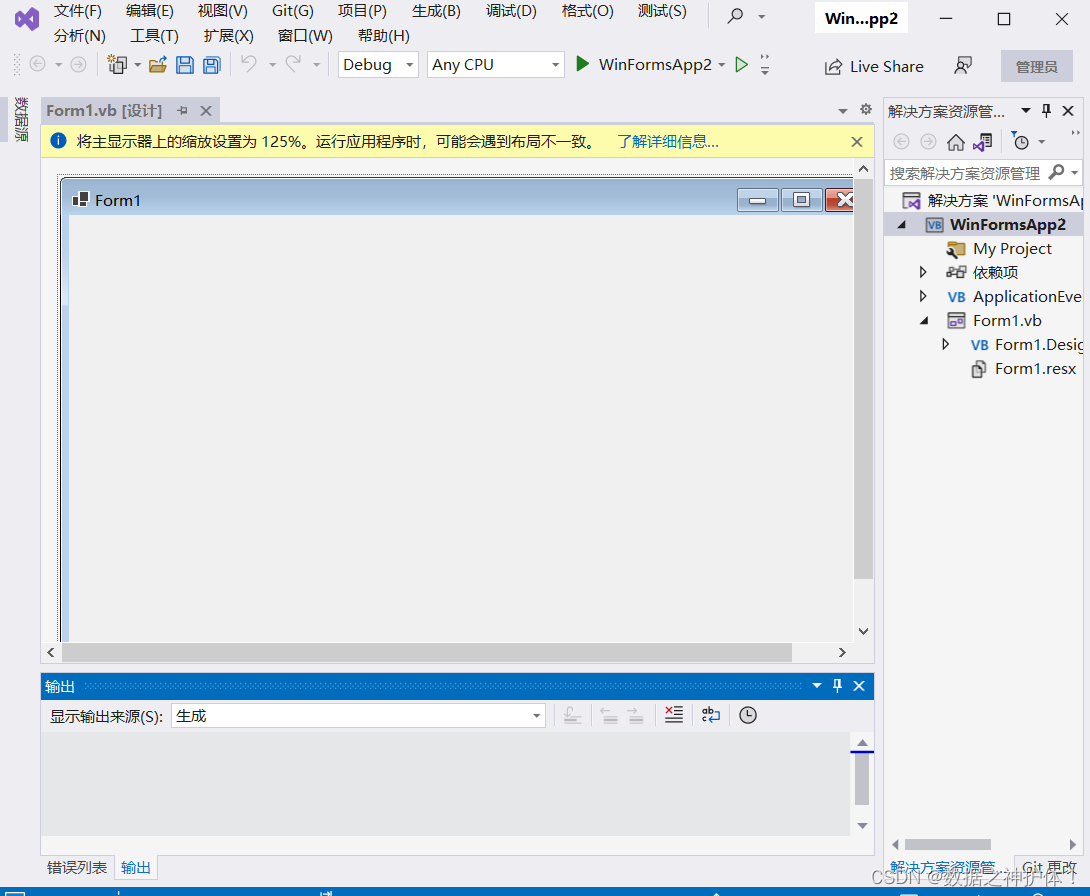Image resolution: width=1090 pixels, height=896 pixels.
Task: Click the designer vertical scrollbar thumb
Action: coord(863,379)
